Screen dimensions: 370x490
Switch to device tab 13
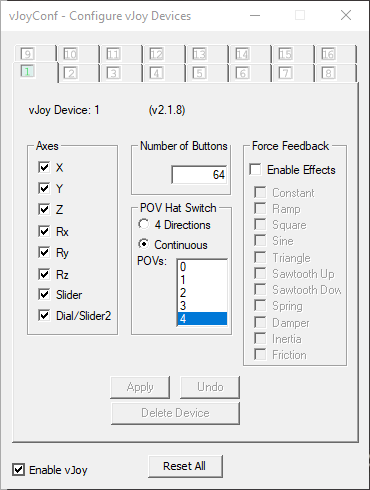(207, 54)
